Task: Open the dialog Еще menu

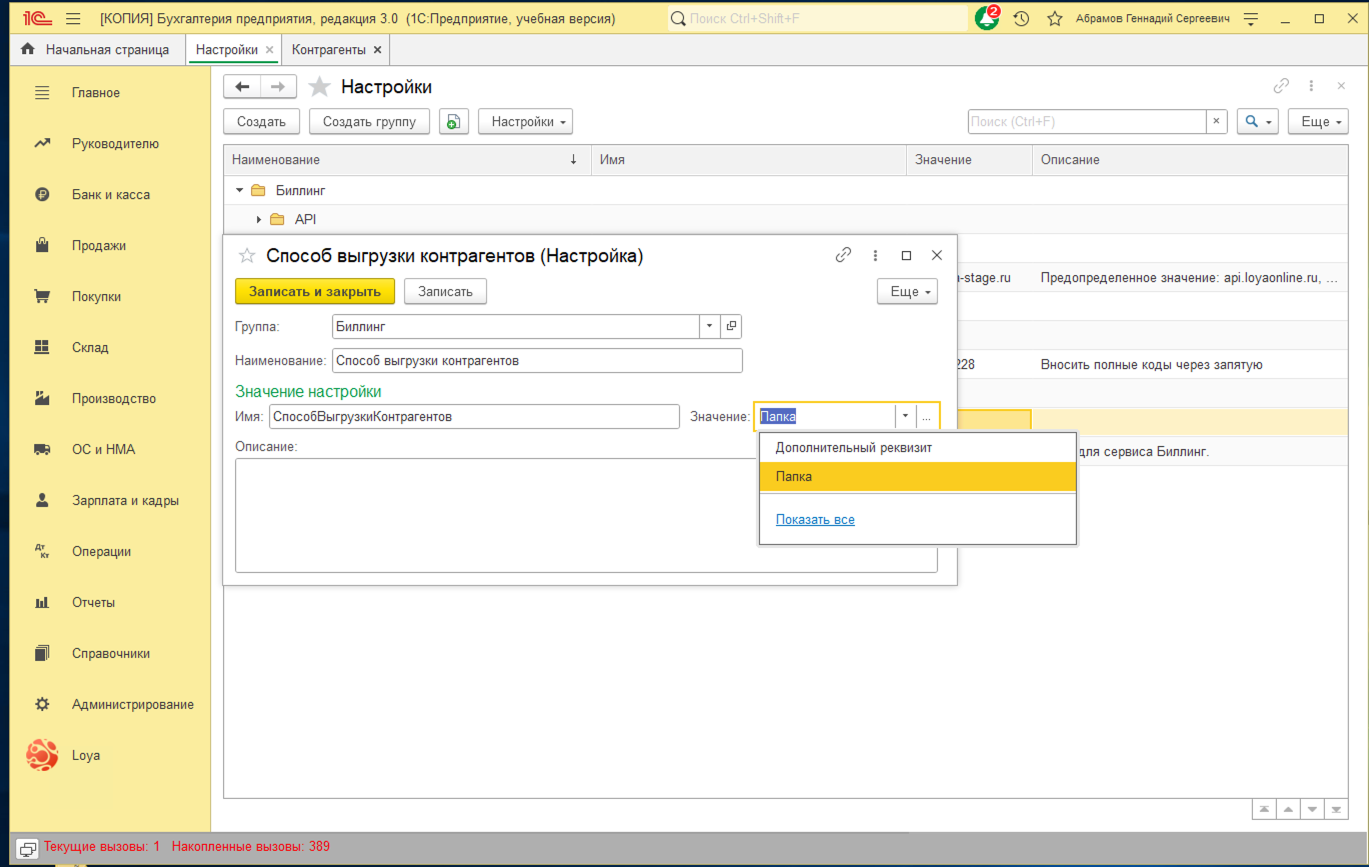Action: coord(907,291)
